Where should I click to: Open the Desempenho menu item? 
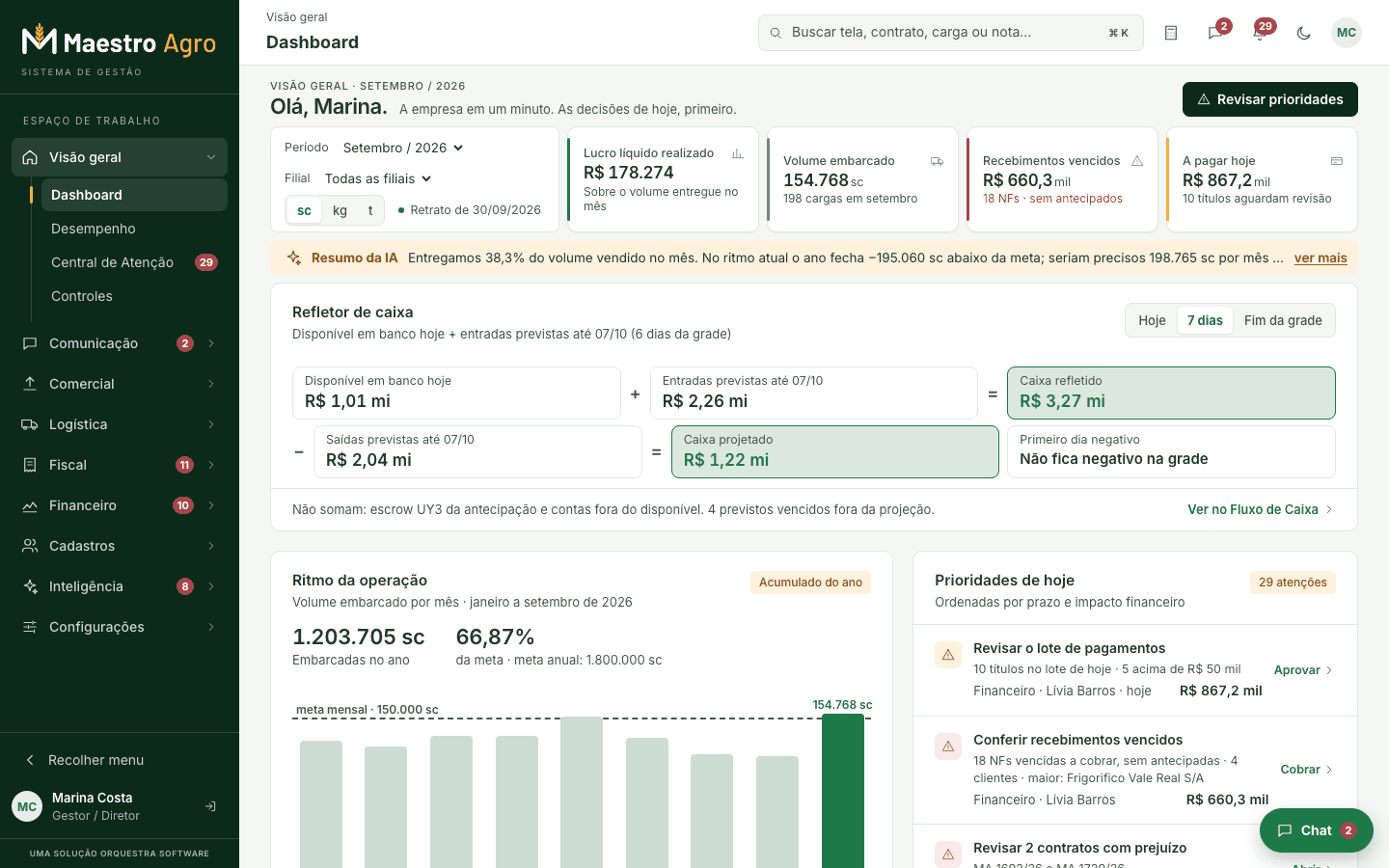coord(134,229)
